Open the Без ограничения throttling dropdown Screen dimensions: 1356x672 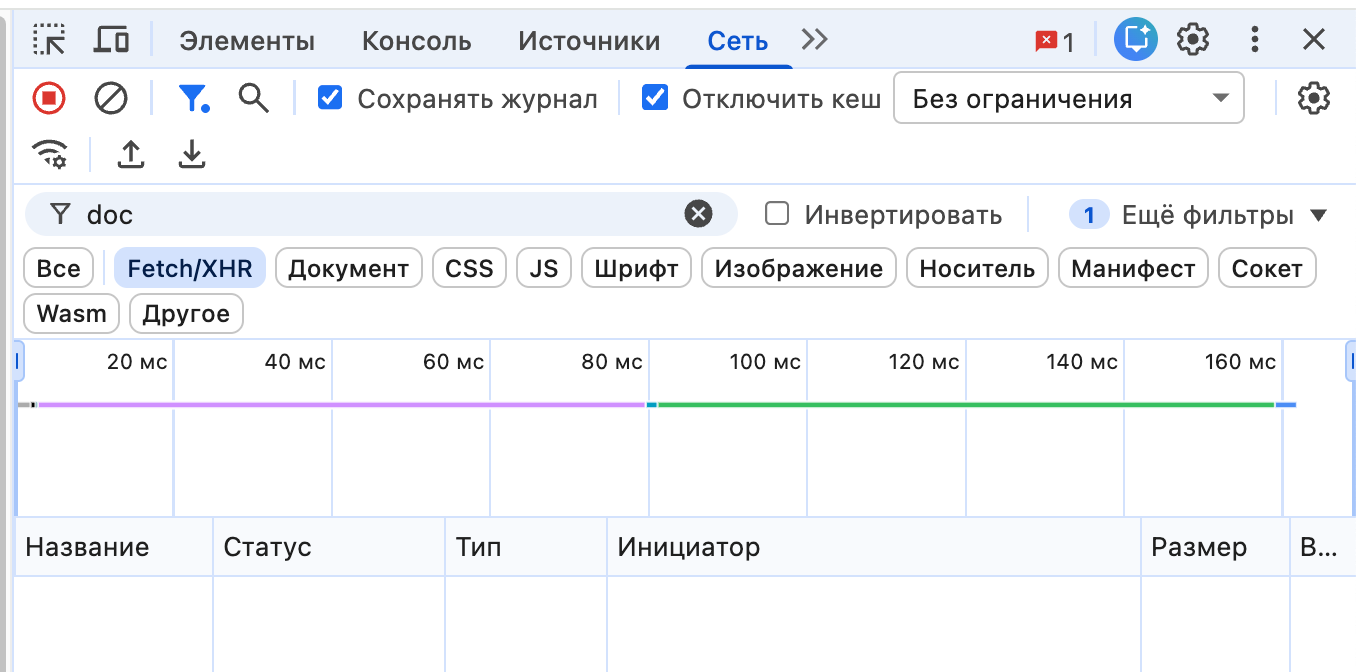[x=1068, y=98]
